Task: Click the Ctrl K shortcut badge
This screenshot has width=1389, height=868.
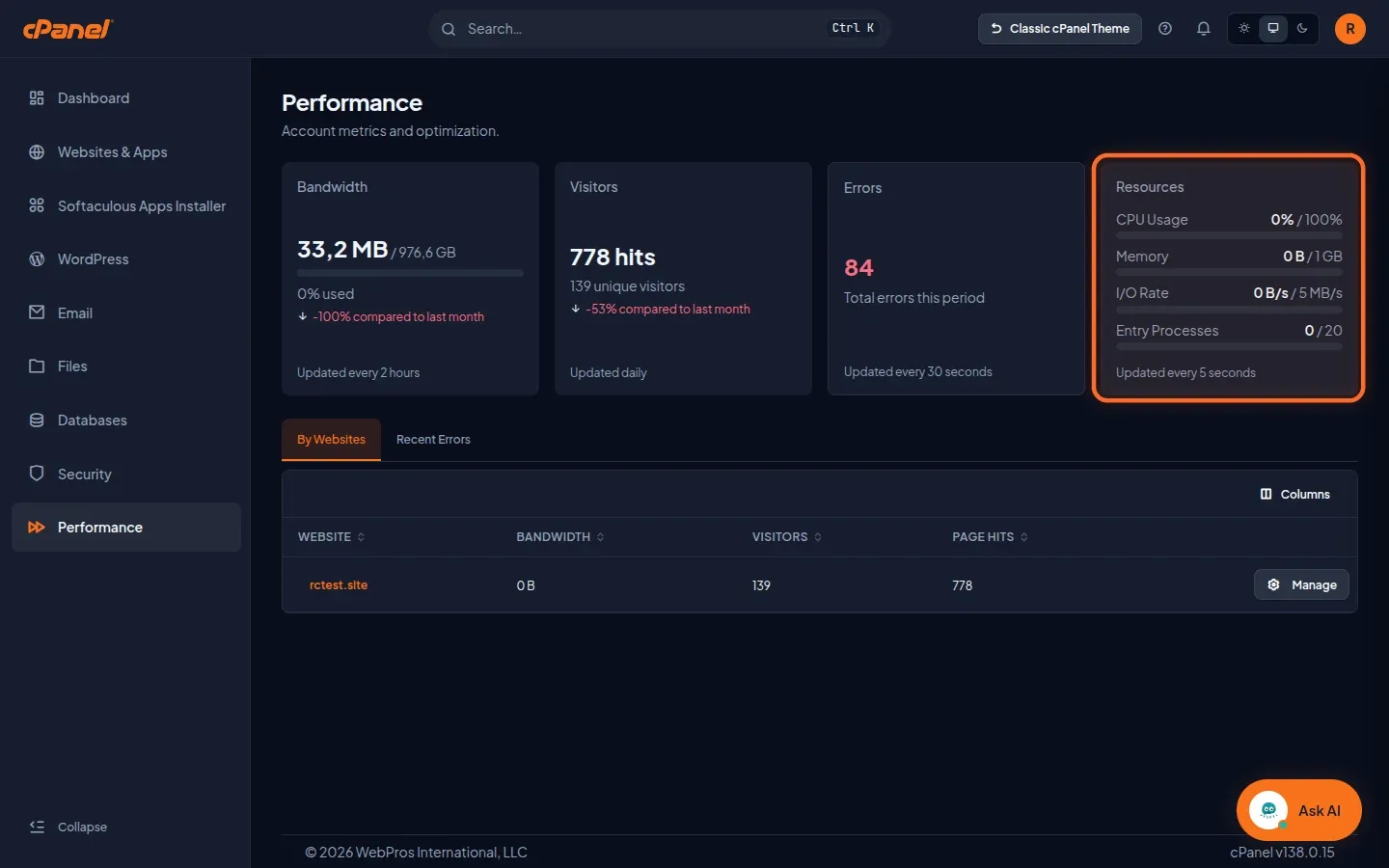Action: pos(853,29)
